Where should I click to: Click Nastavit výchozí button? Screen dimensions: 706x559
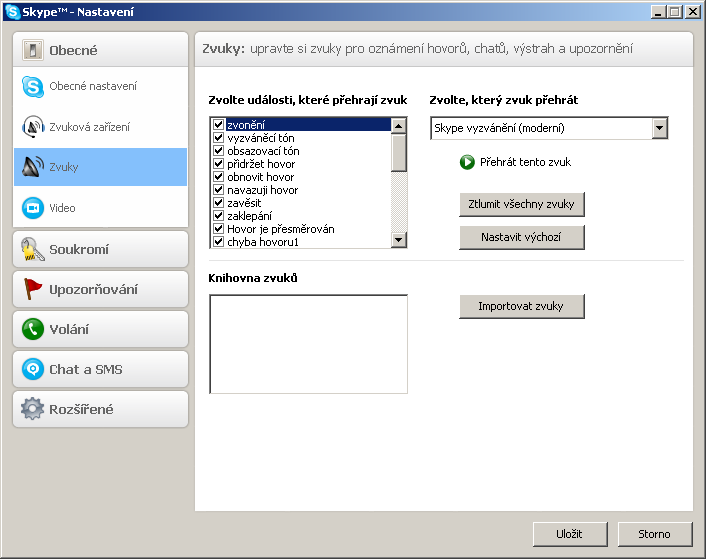click(522, 237)
